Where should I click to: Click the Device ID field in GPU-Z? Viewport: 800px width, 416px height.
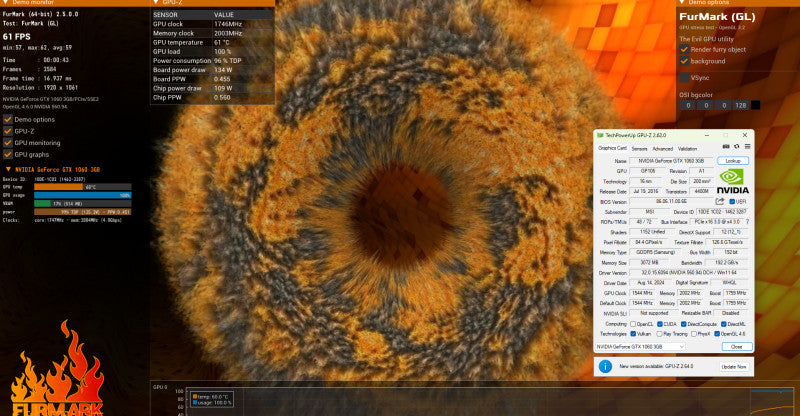pyautogui.click(x=722, y=212)
